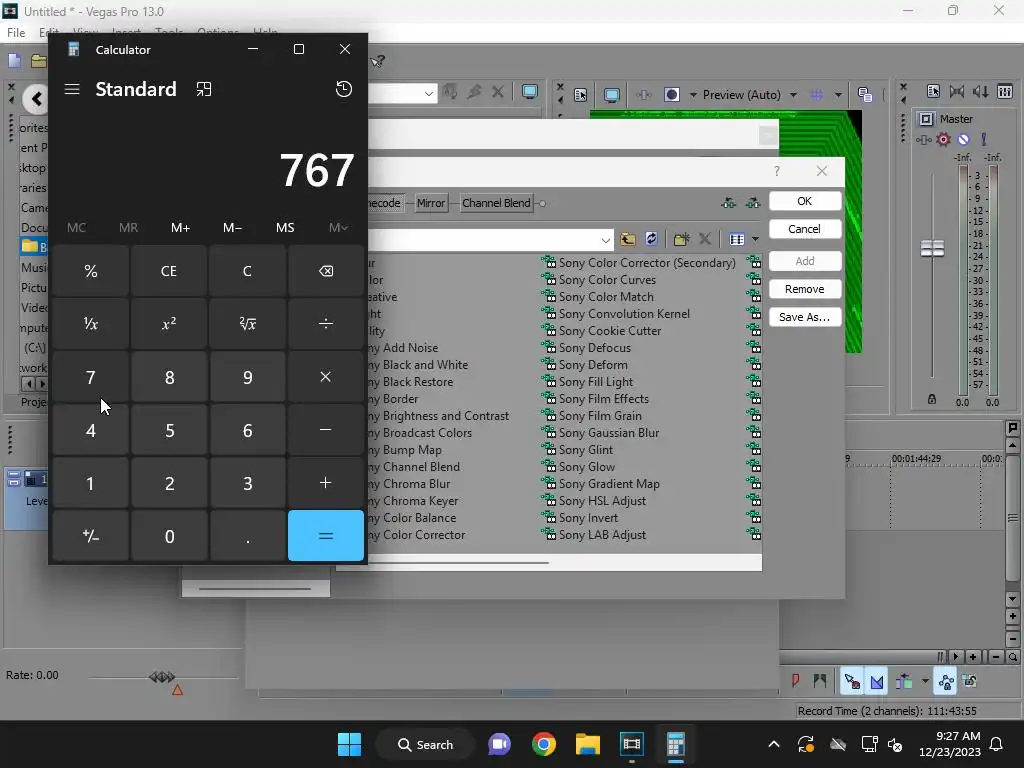Click the M- memory subtract button
1024x768 pixels.
232,227
